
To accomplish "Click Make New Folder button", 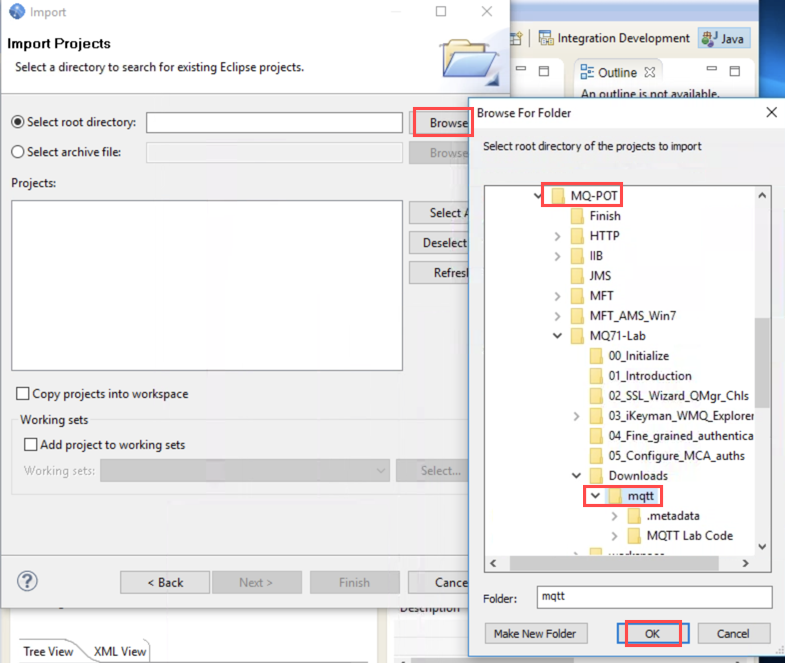I will tap(536, 633).
